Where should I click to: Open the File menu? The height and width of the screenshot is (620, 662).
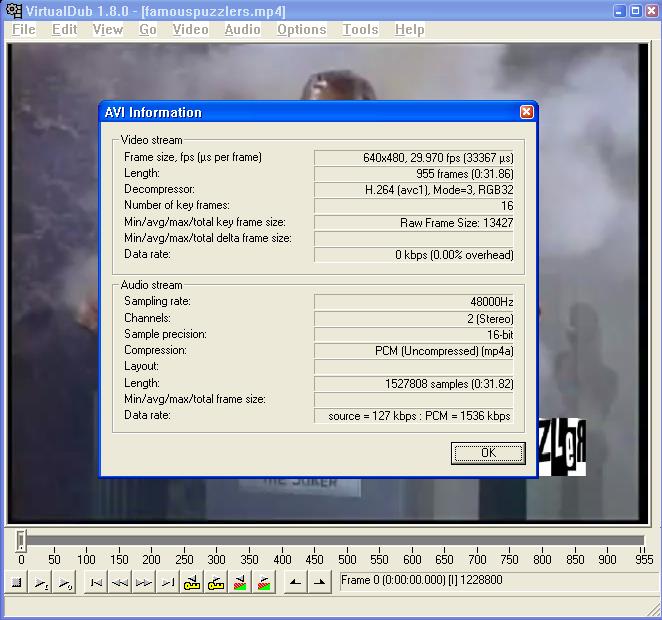click(24, 30)
